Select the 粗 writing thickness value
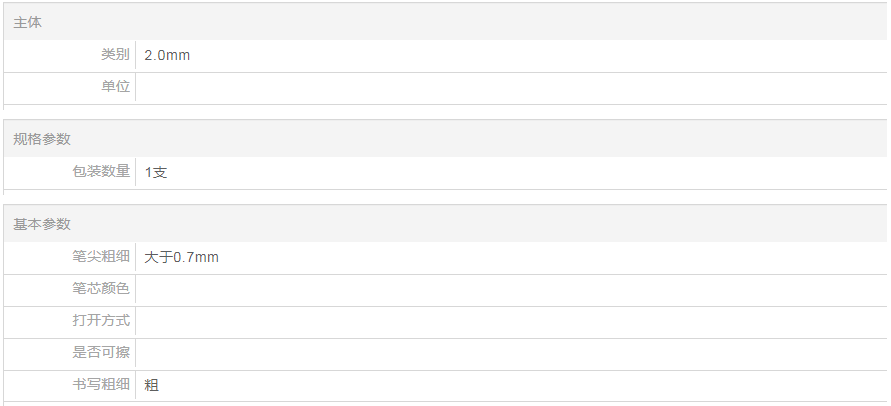 pyautogui.click(x=152, y=386)
